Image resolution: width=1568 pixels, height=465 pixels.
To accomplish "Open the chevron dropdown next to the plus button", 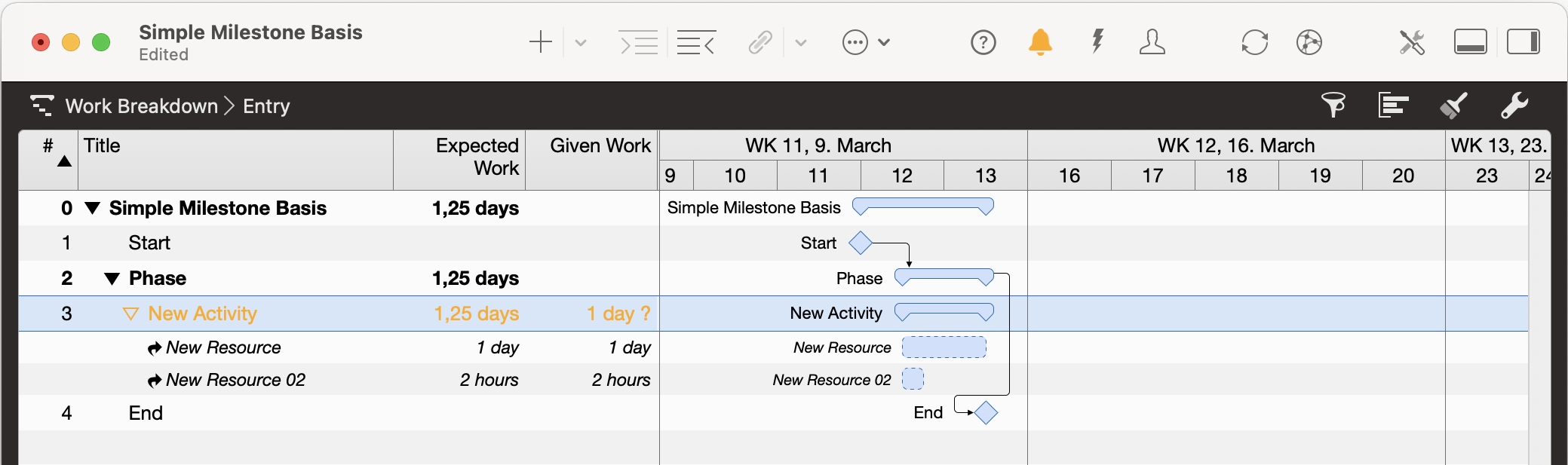I will [x=579, y=42].
